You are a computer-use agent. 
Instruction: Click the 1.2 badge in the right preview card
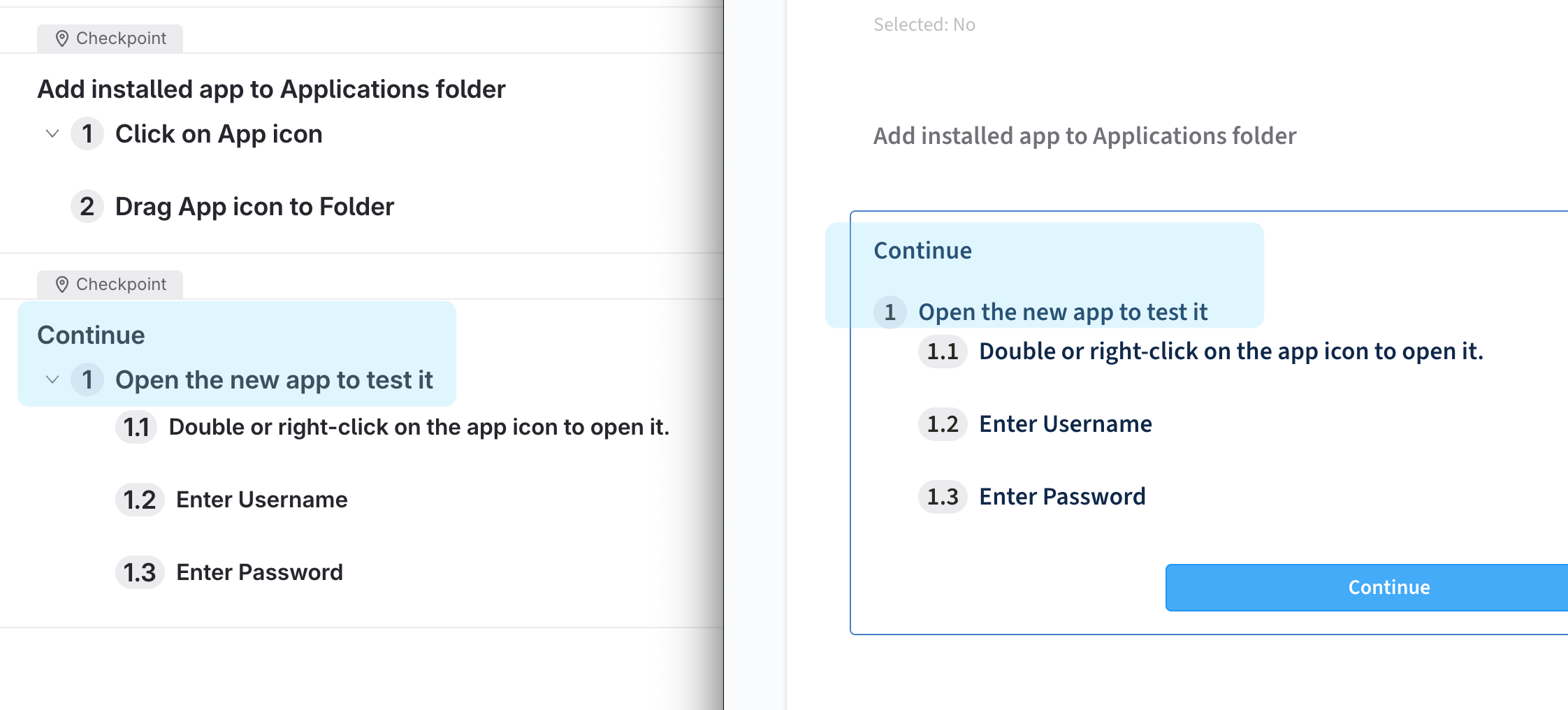coord(942,424)
